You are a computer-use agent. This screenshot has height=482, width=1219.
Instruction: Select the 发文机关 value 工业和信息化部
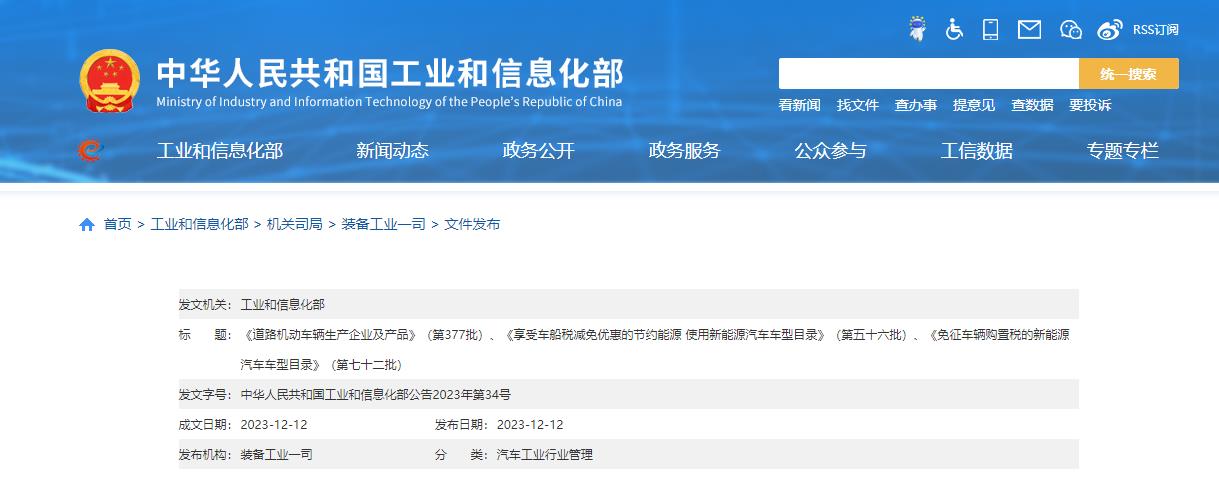click(283, 304)
